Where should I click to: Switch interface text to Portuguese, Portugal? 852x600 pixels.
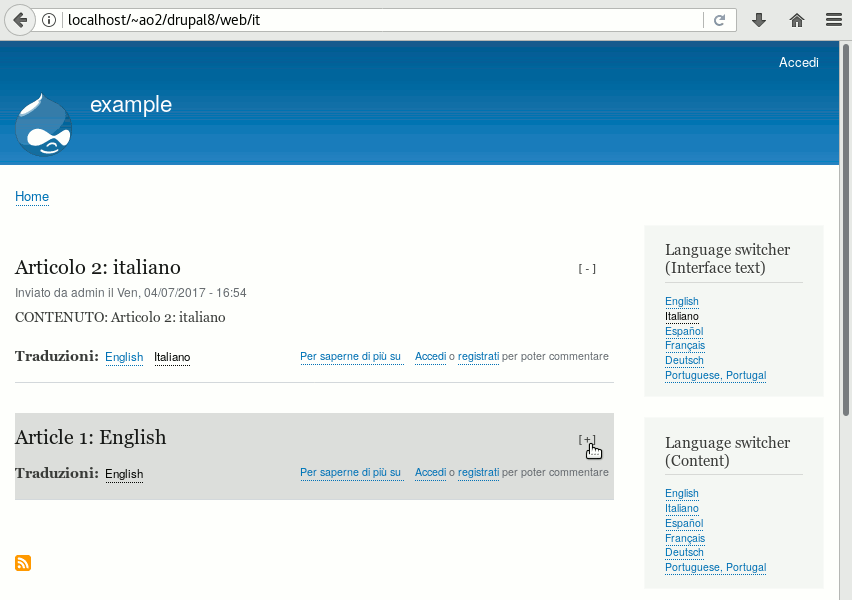[715, 376]
